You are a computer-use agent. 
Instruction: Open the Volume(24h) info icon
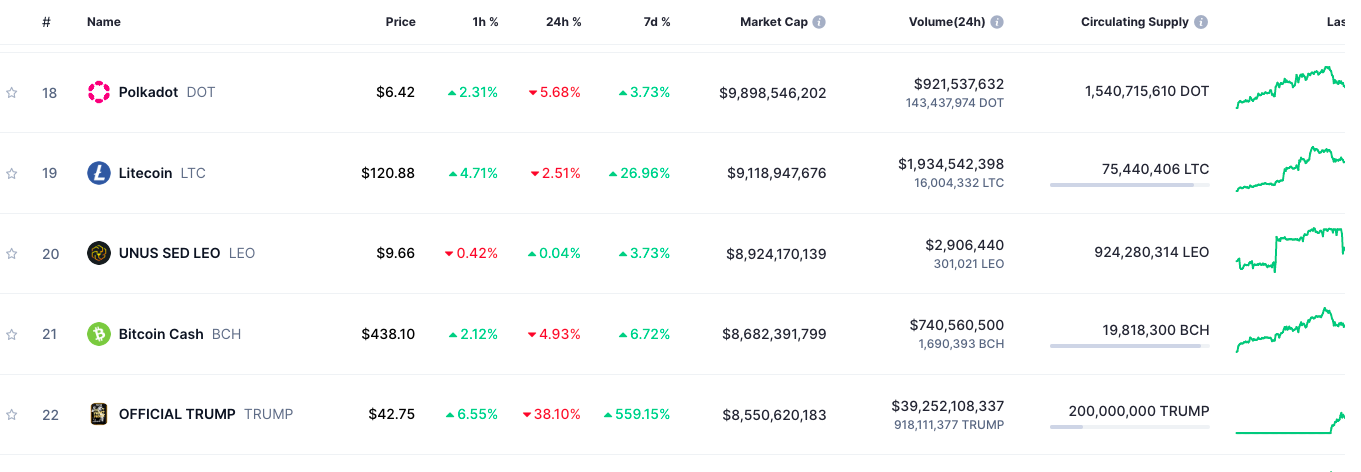(x=997, y=22)
